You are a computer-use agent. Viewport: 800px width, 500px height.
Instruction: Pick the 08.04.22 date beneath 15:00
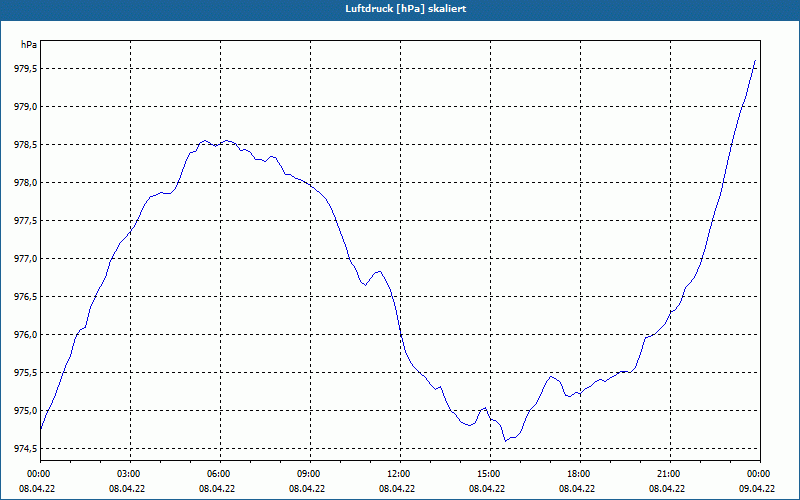point(487,489)
